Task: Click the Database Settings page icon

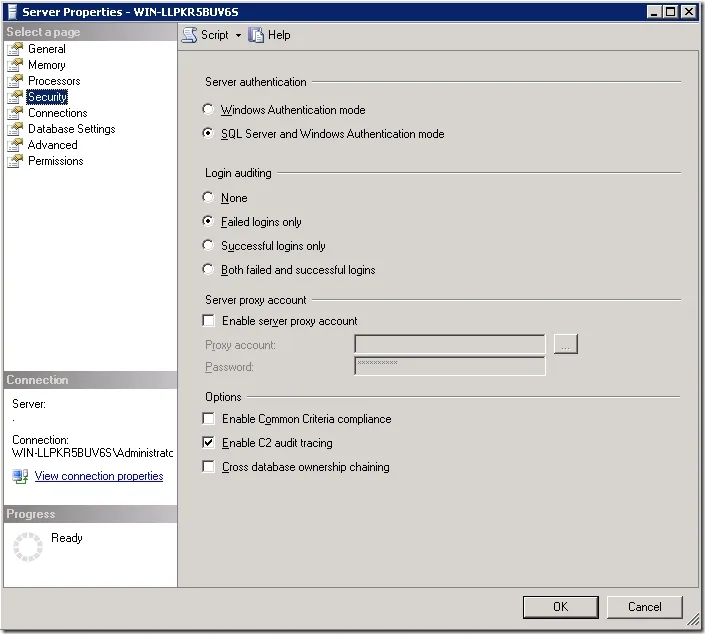Action: 15,129
